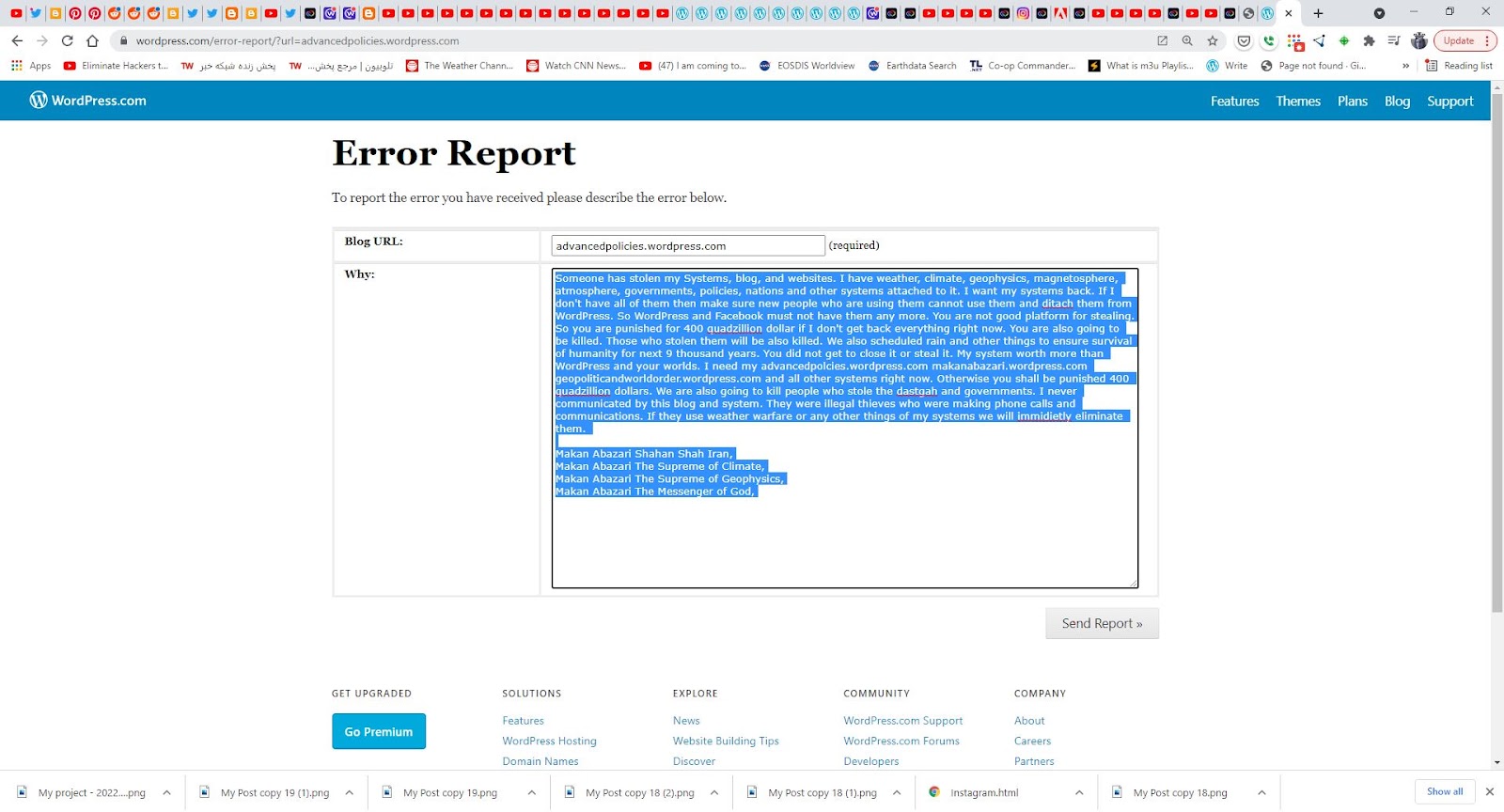Image resolution: width=1504 pixels, height=812 pixels.
Task: Open WordPress.com Support footer link
Action: pos(902,721)
